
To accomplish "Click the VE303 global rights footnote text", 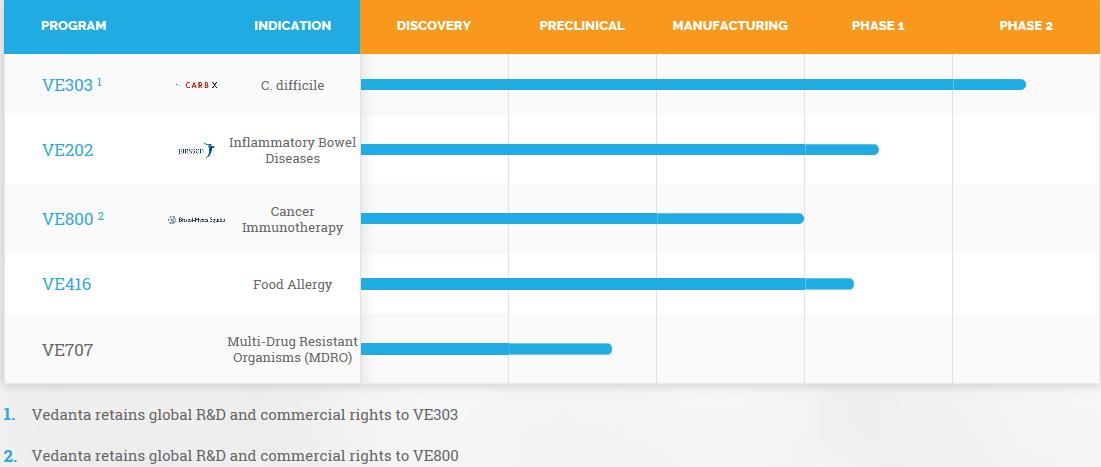I will pyautogui.click(x=244, y=414).
